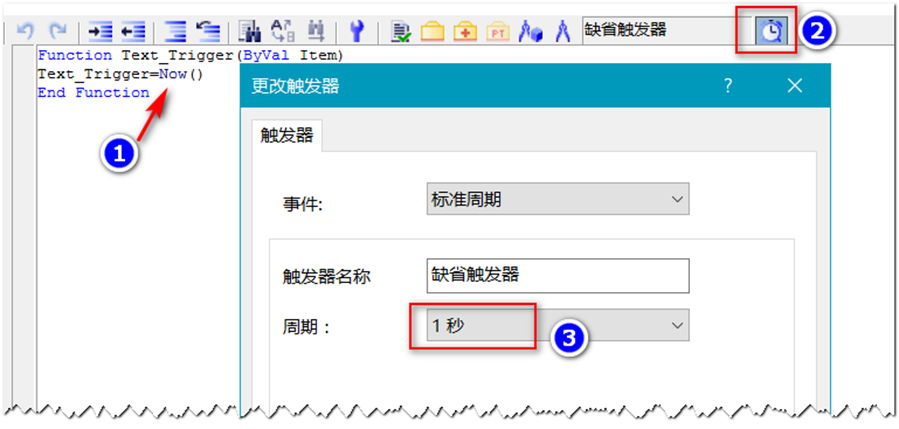This screenshot has width=899, height=429.
Task: Click the plain yellow folder icon
Action: pyautogui.click(x=433, y=32)
